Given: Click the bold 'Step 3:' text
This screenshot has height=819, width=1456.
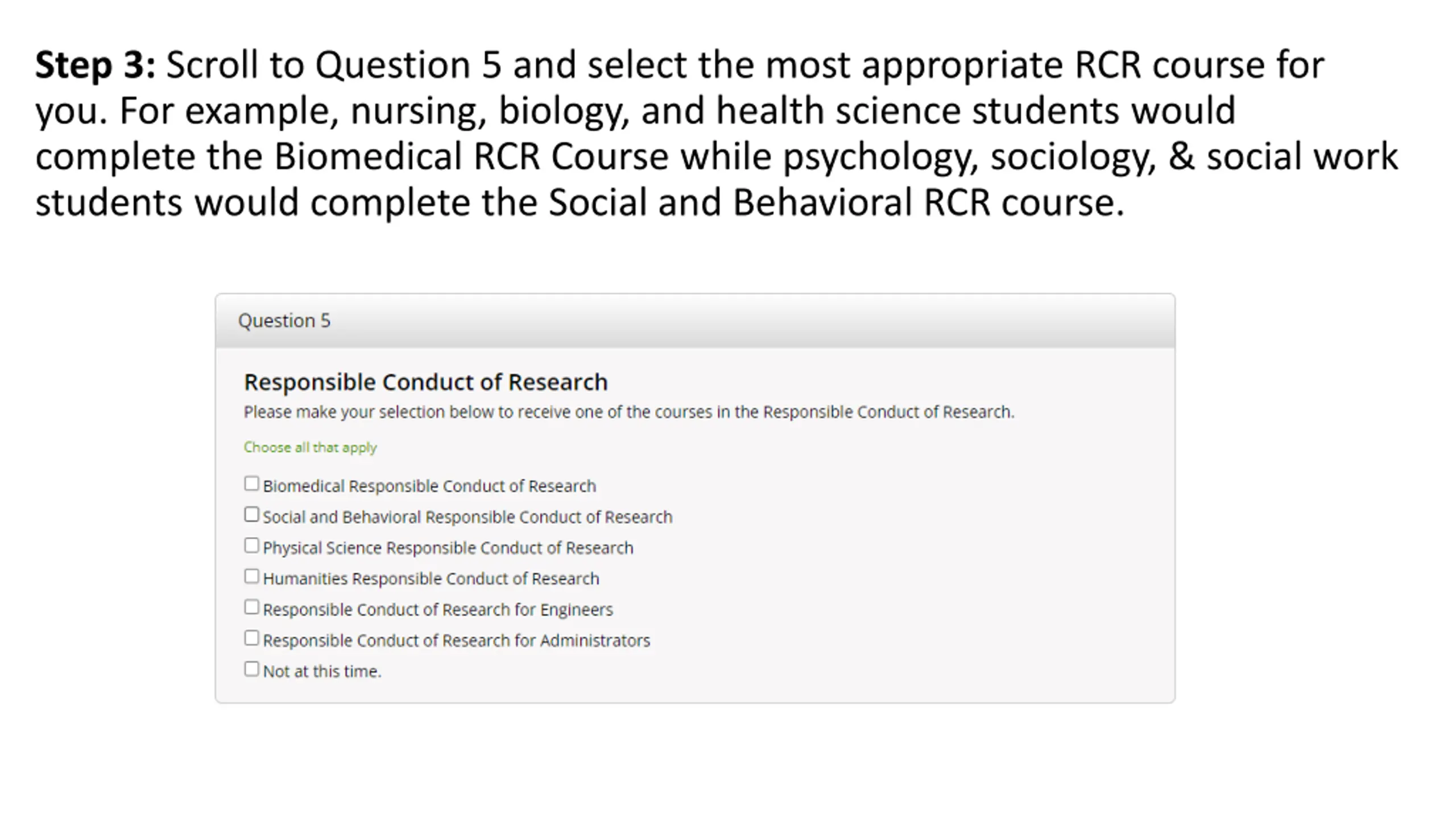Looking at the screenshot, I should (x=96, y=65).
